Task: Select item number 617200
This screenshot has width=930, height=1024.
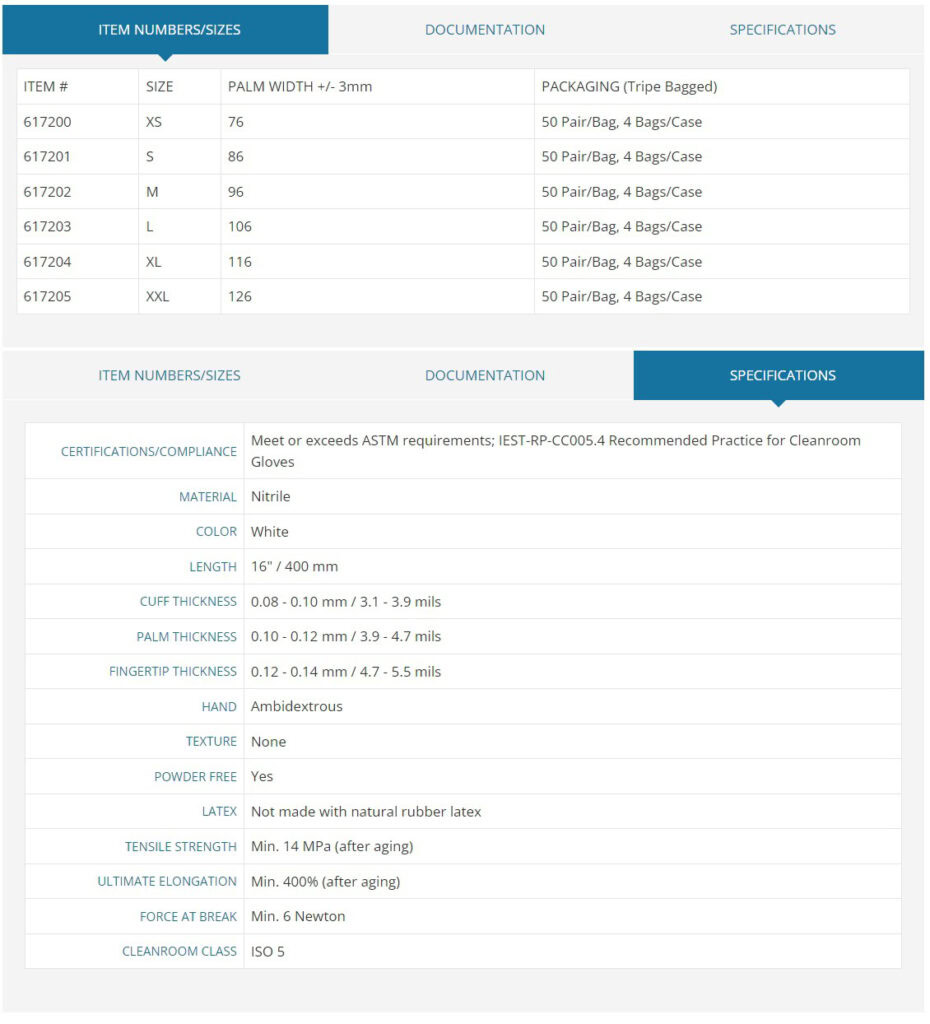Action: click(47, 122)
